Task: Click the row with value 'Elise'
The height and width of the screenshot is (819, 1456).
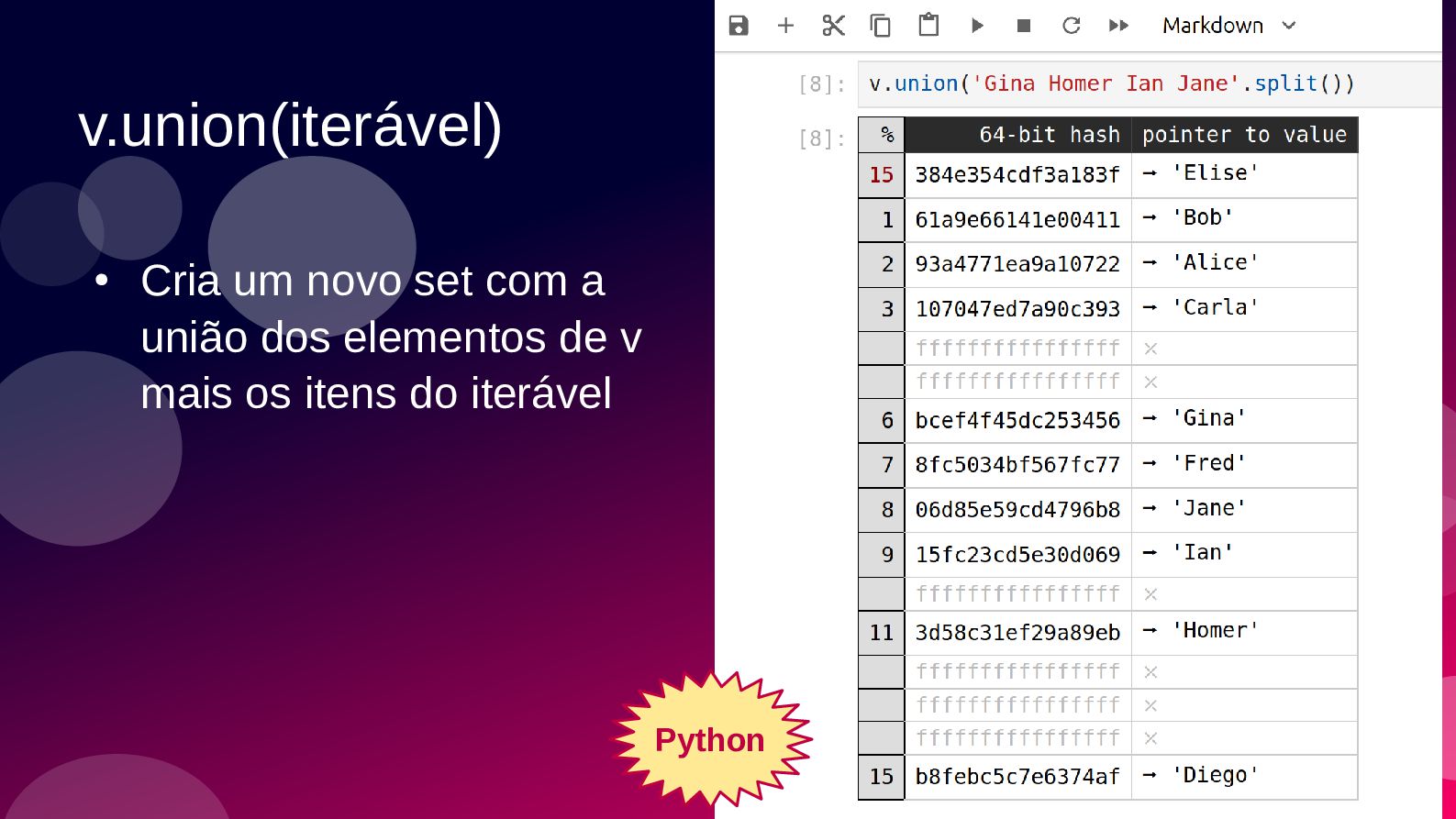Action: click(x=1108, y=174)
